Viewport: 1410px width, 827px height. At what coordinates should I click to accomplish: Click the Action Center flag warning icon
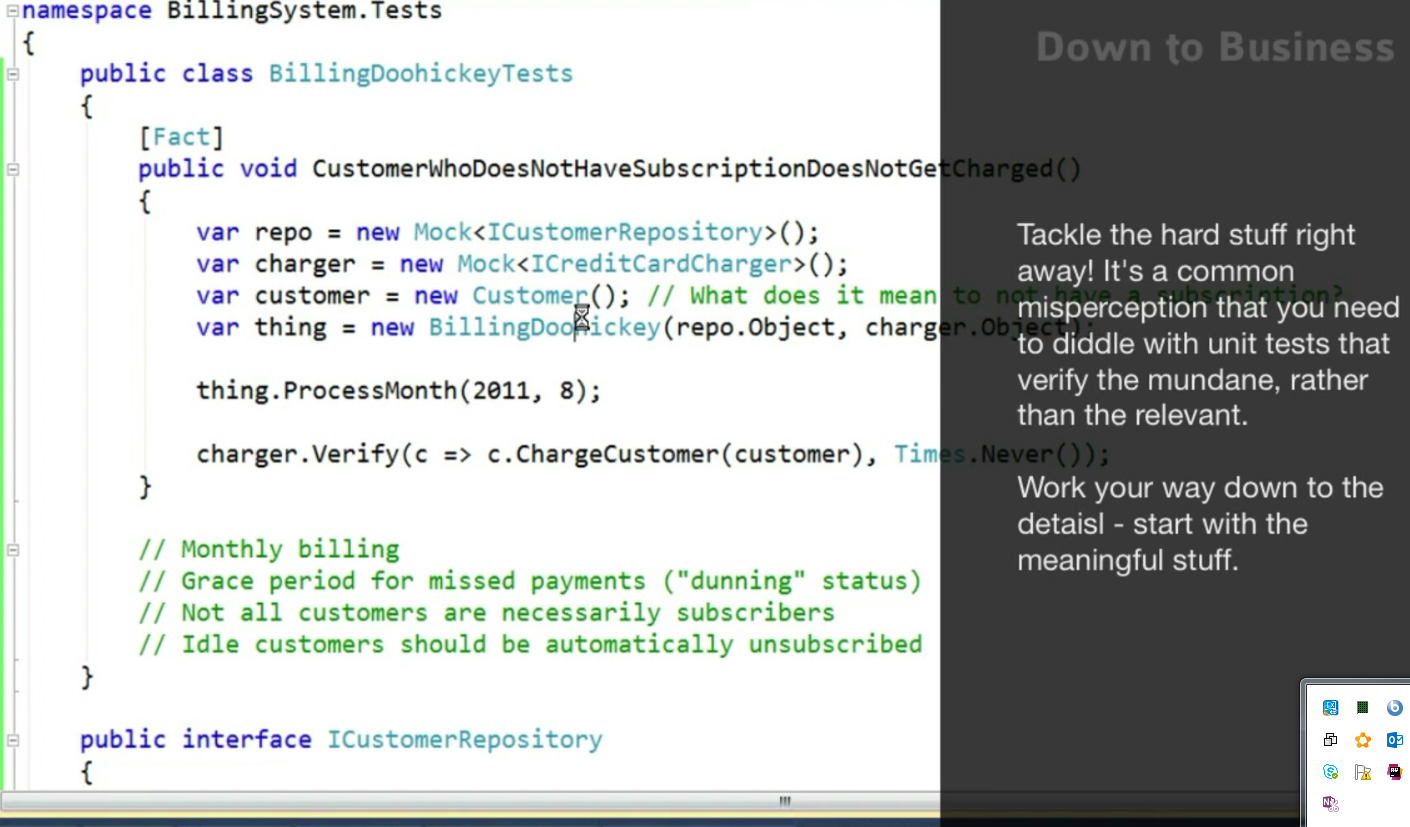pyautogui.click(x=1362, y=771)
